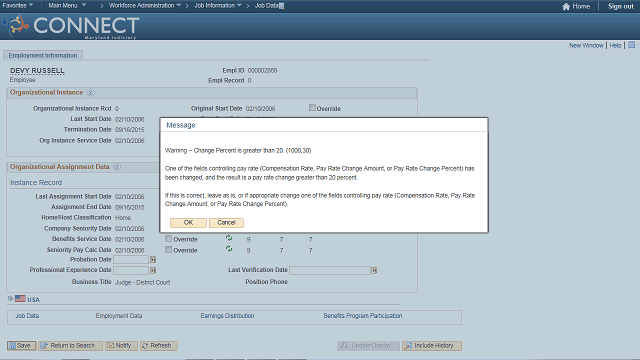Open Benefits Program Participation link
The height and width of the screenshot is (360, 640).
pos(363,316)
